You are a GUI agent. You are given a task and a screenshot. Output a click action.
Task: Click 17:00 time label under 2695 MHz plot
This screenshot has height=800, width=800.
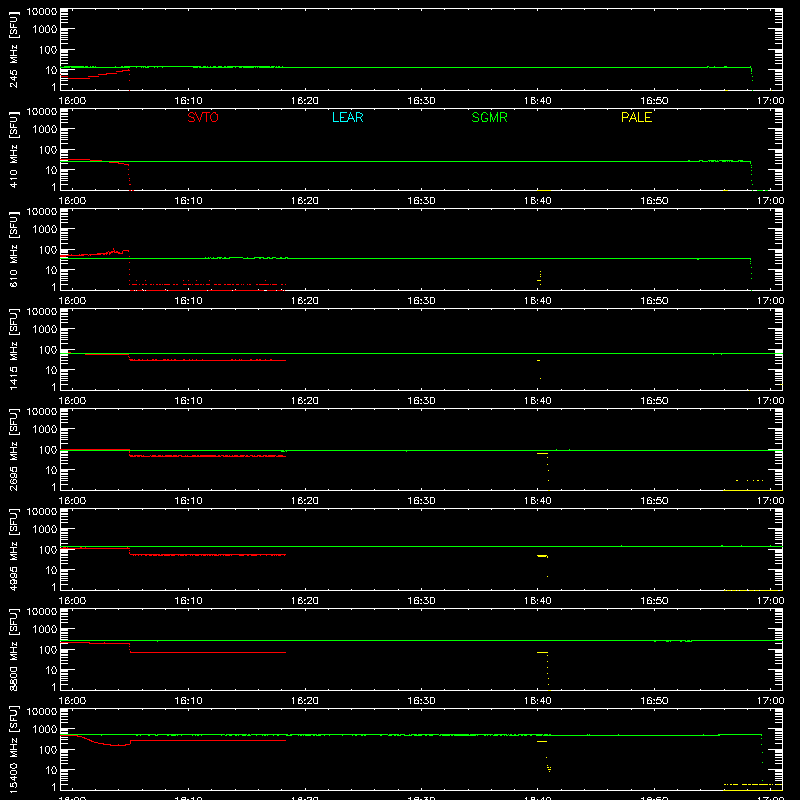click(x=770, y=501)
